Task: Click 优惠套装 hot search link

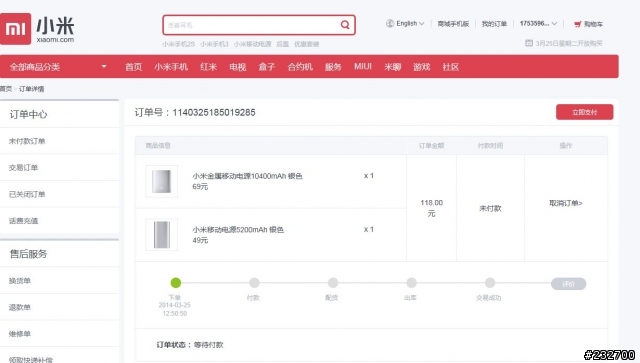Action: (307, 44)
